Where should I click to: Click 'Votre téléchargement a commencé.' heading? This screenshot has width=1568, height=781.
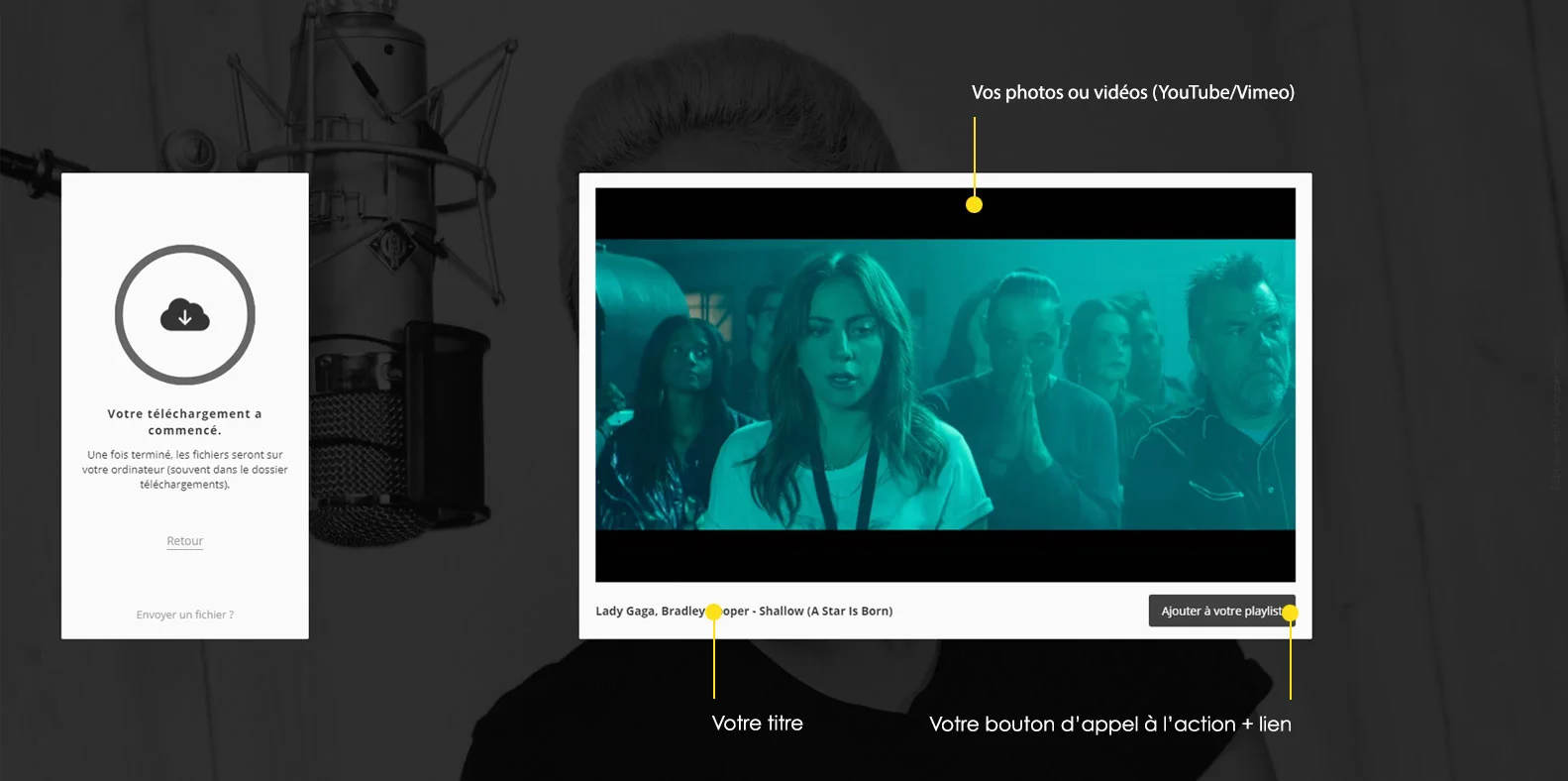(x=185, y=422)
